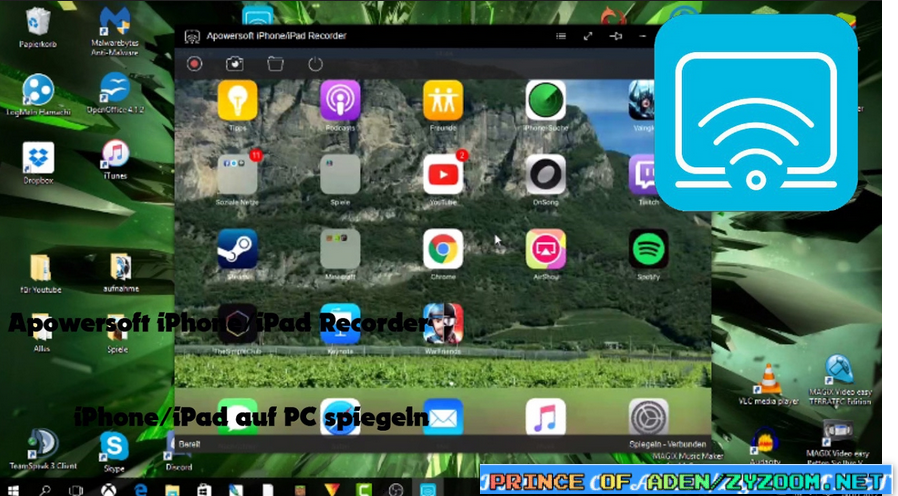Open the Tipps app on mirrored iPad
The image size is (898, 496).
238,100
